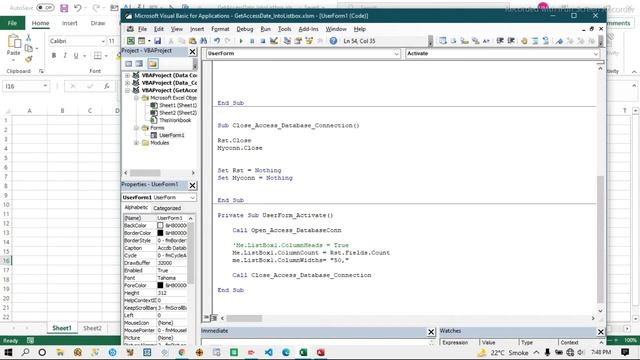The image size is (640, 360).
Task: Click the Reset (stop) toolbar icon
Action: [262, 41]
